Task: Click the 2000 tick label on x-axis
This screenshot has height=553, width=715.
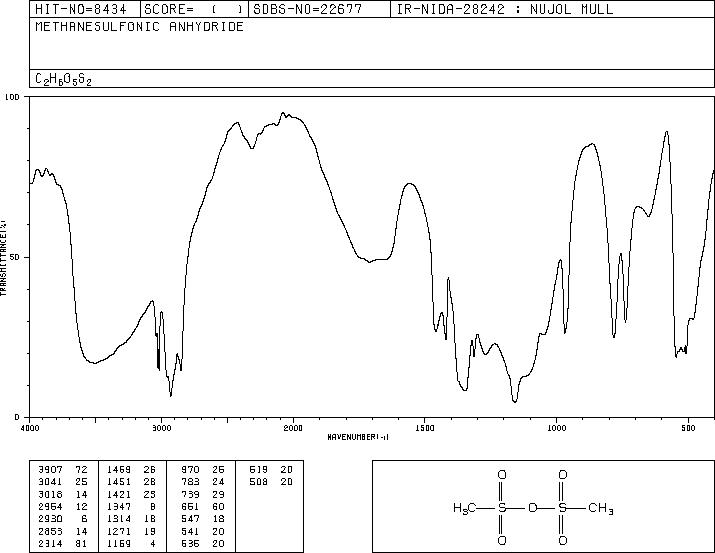Action: click(x=293, y=428)
